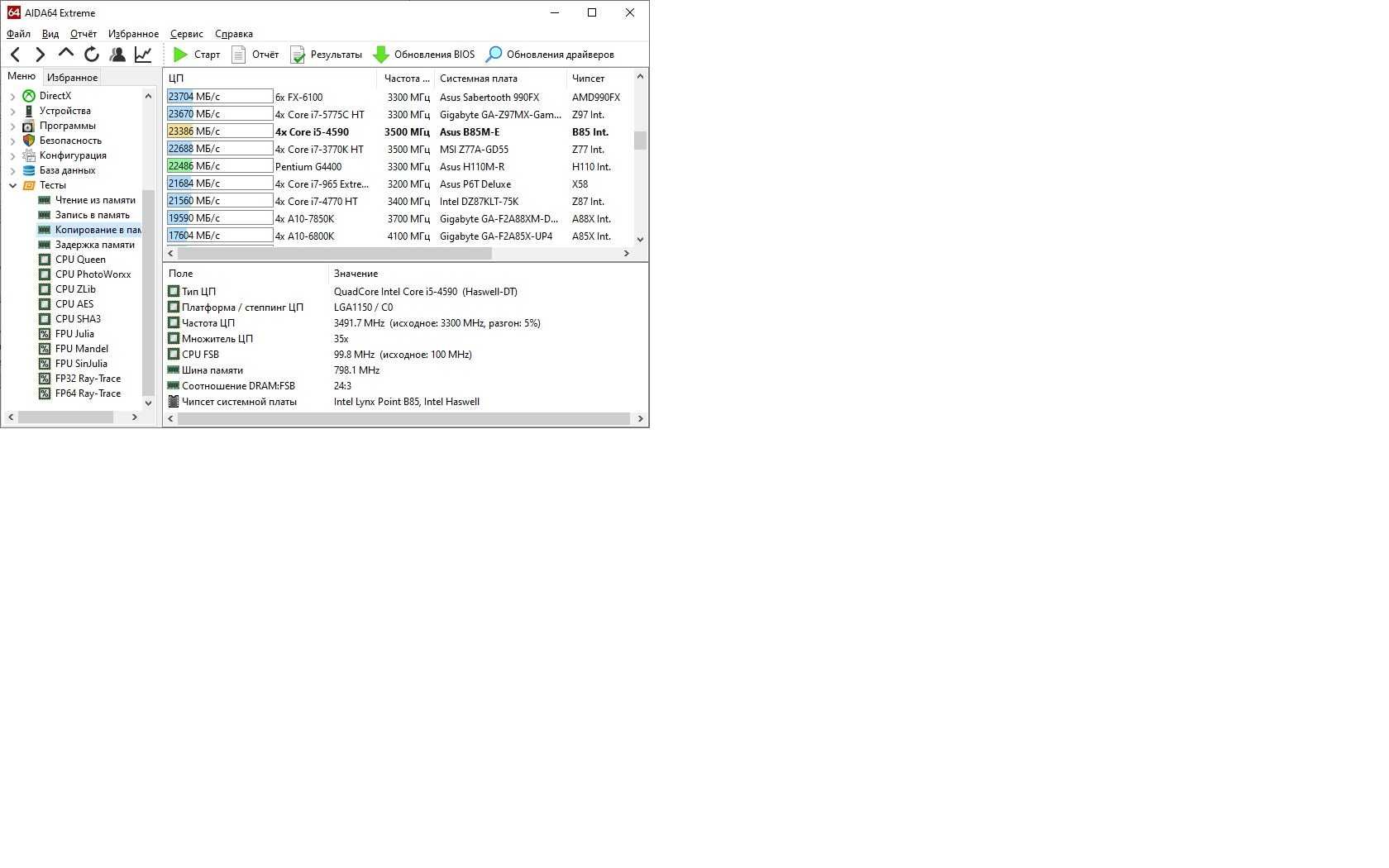The image size is (1389, 868).
Task: Expand the Программы tree node
Action: (x=12, y=126)
